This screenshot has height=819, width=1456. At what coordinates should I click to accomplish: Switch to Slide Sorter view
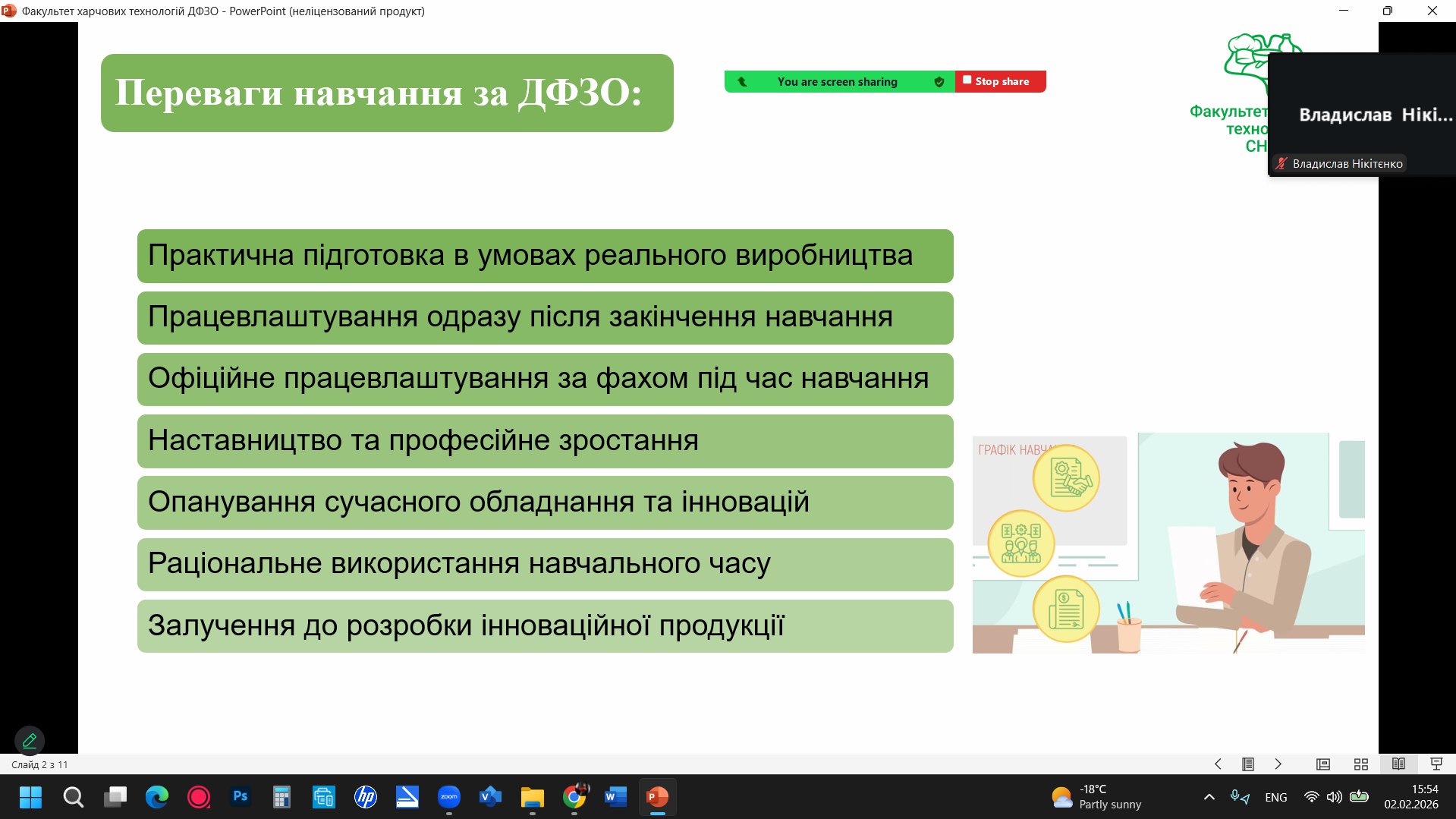coord(1361,764)
